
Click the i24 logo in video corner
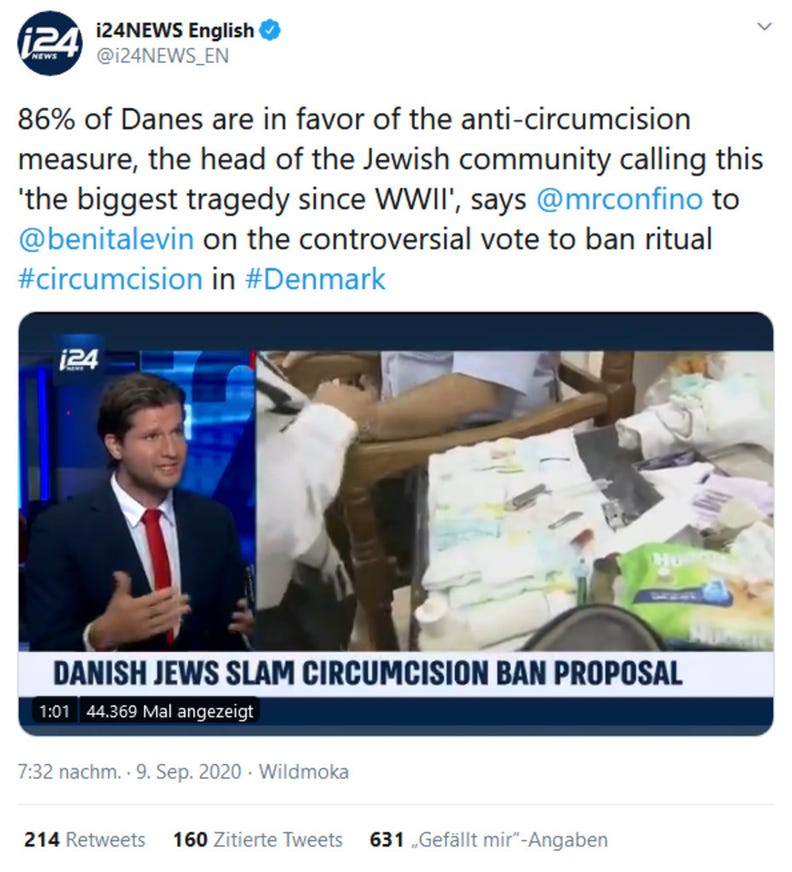click(x=78, y=360)
